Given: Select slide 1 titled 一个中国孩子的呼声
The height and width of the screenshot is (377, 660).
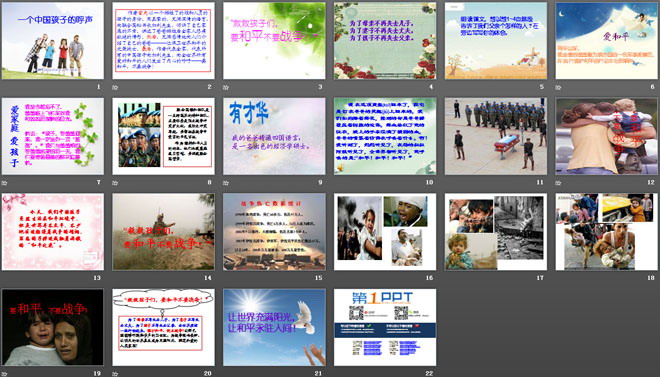Looking at the screenshot, I should (x=53, y=40).
